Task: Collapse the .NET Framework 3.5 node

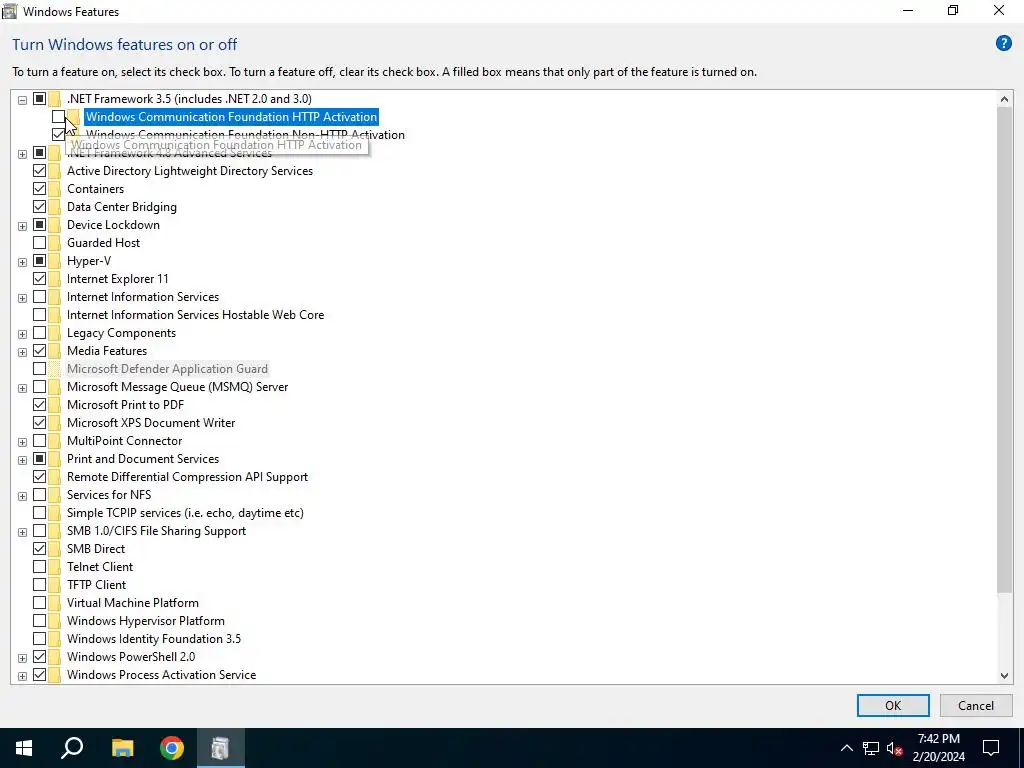Action: (x=22, y=100)
